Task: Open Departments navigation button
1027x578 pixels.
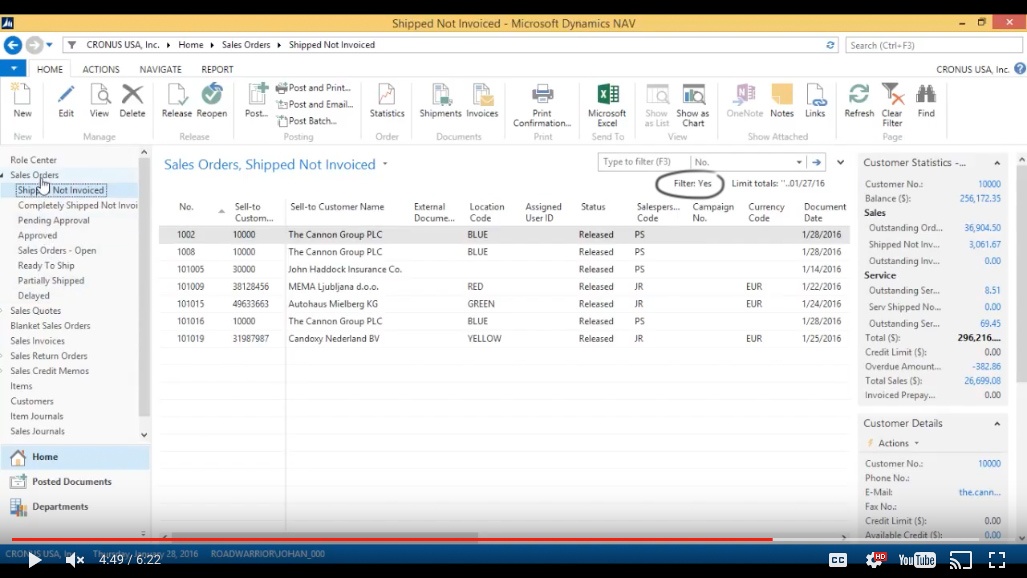Action: click(75, 507)
